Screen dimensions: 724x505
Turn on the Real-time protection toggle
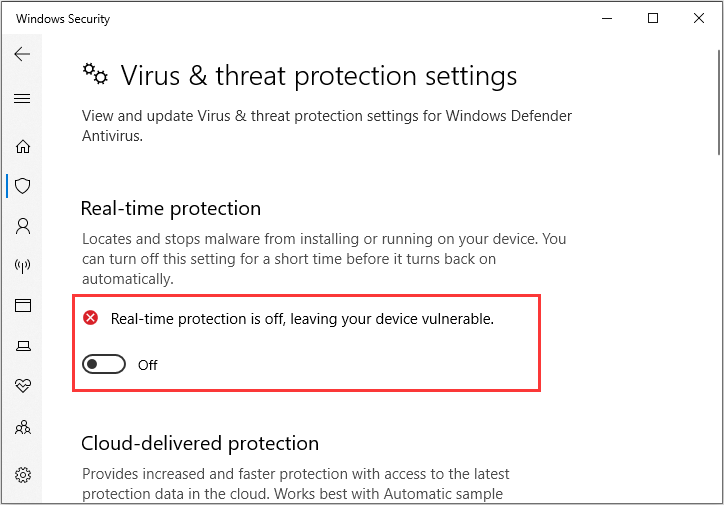point(104,364)
